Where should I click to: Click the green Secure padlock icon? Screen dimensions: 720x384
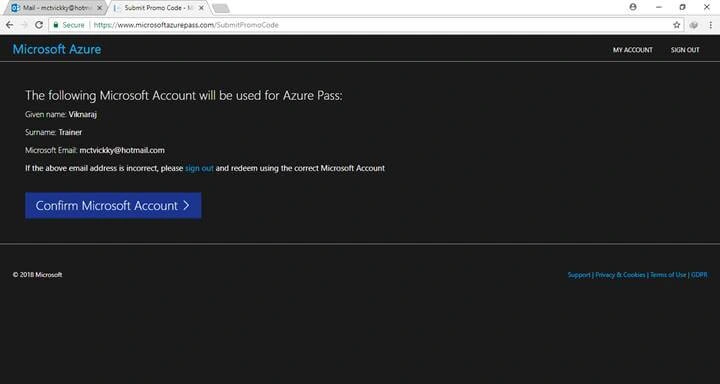click(56, 25)
